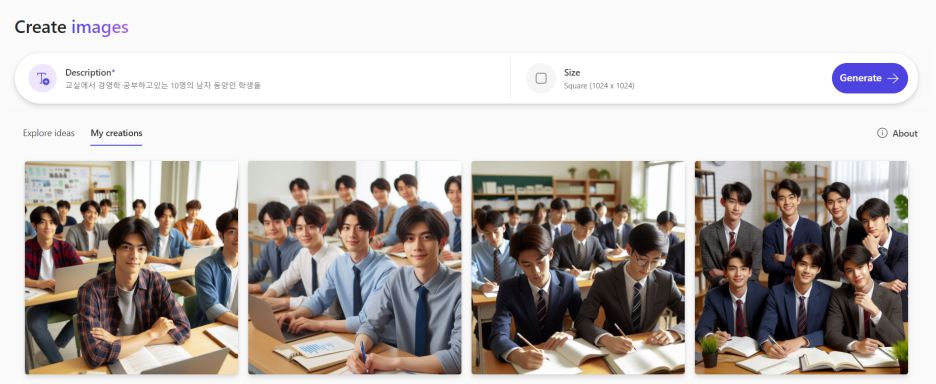The width and height of the screenshot is (936, 384).
Task: Open the plaid-shirt student image
Action: pyautogui.click(x=131, y=268)
